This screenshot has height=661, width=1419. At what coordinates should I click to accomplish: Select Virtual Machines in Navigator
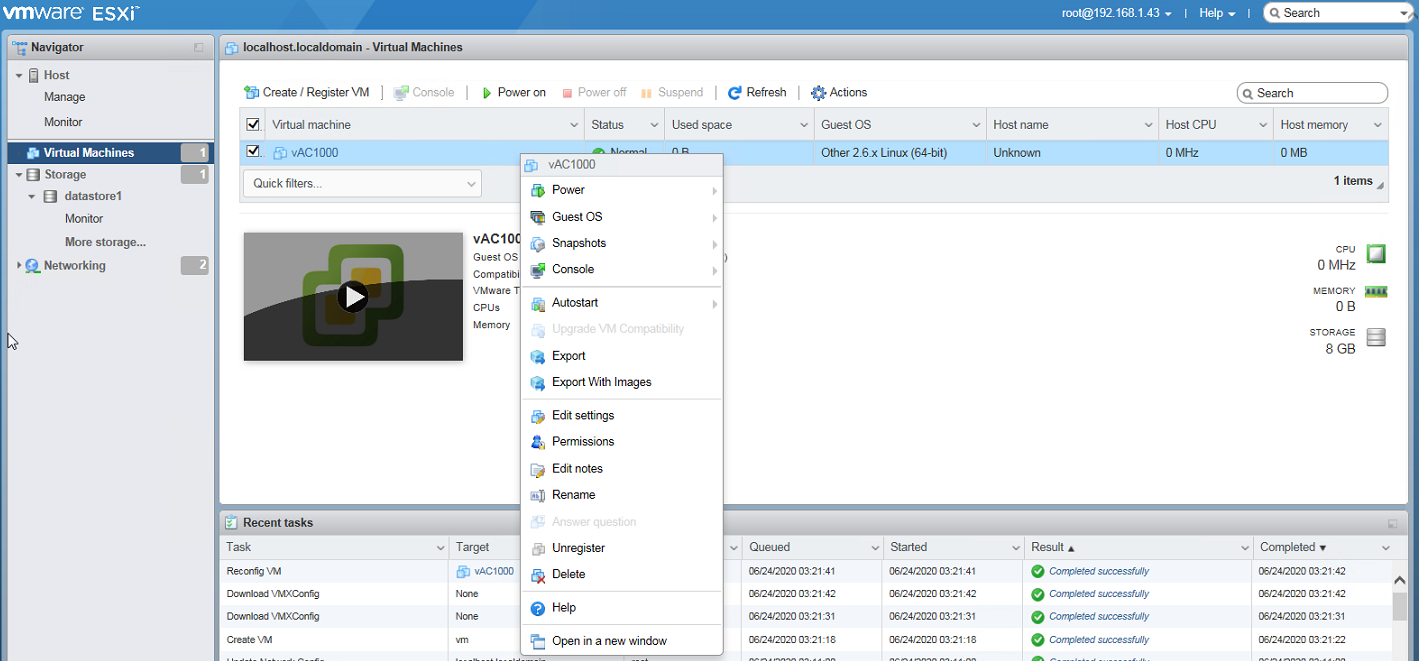110,153
